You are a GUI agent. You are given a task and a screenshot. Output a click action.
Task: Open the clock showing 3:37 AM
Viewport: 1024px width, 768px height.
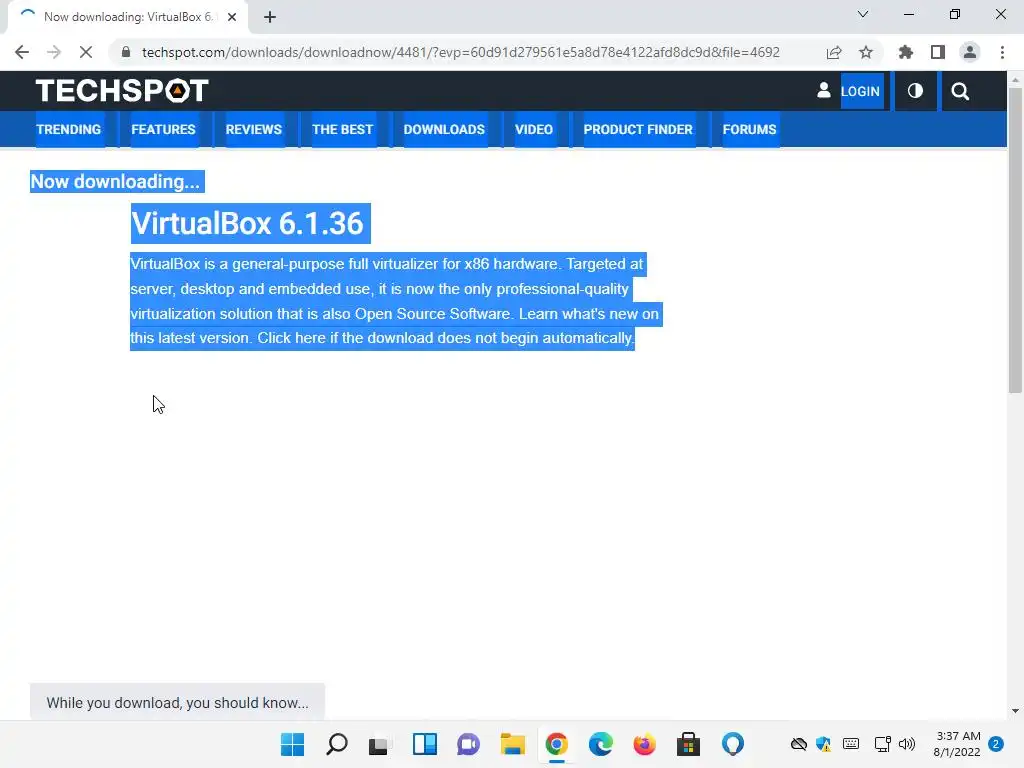(957, 744)
